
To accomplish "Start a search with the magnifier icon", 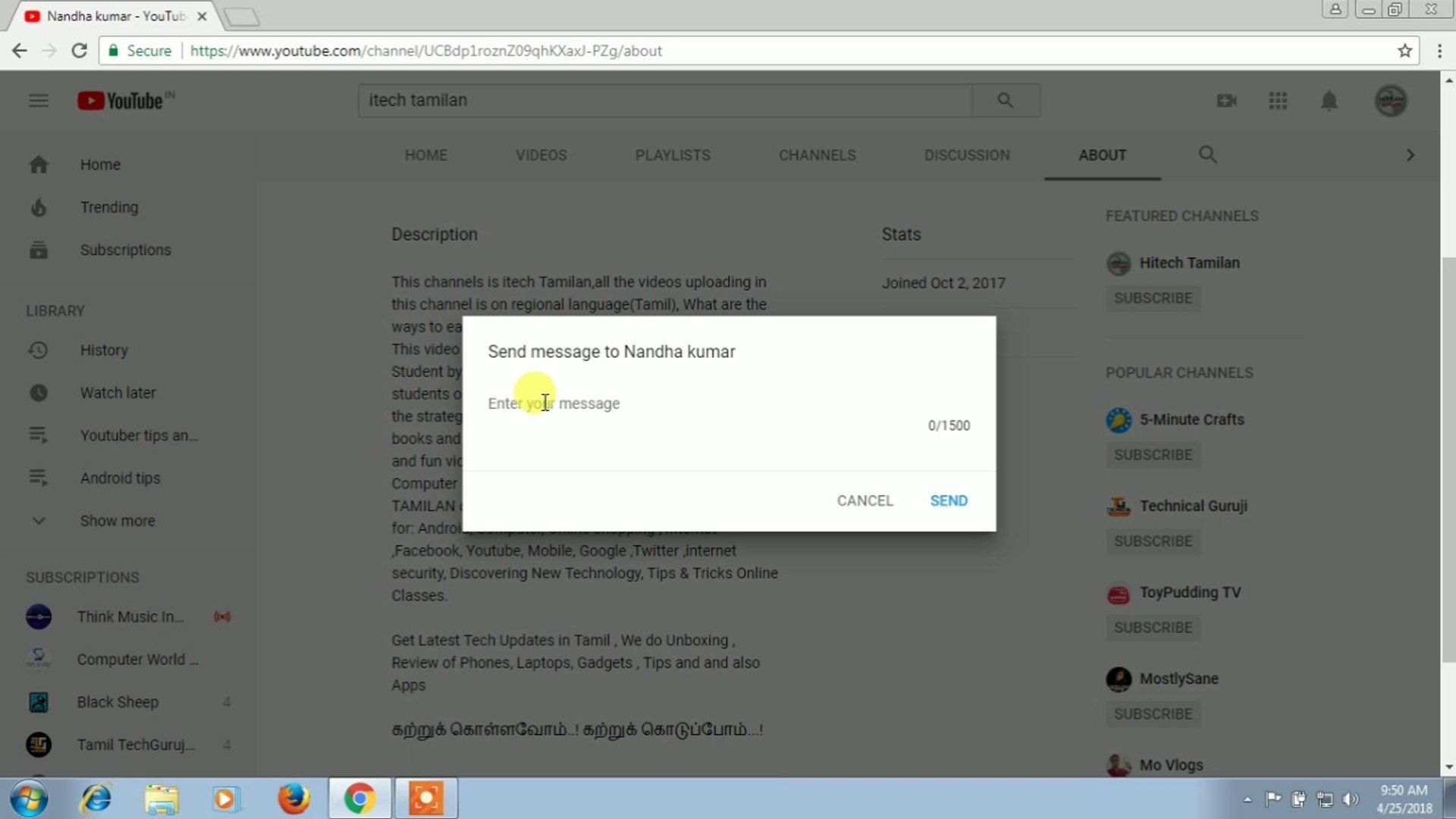I will point(1005,99).
